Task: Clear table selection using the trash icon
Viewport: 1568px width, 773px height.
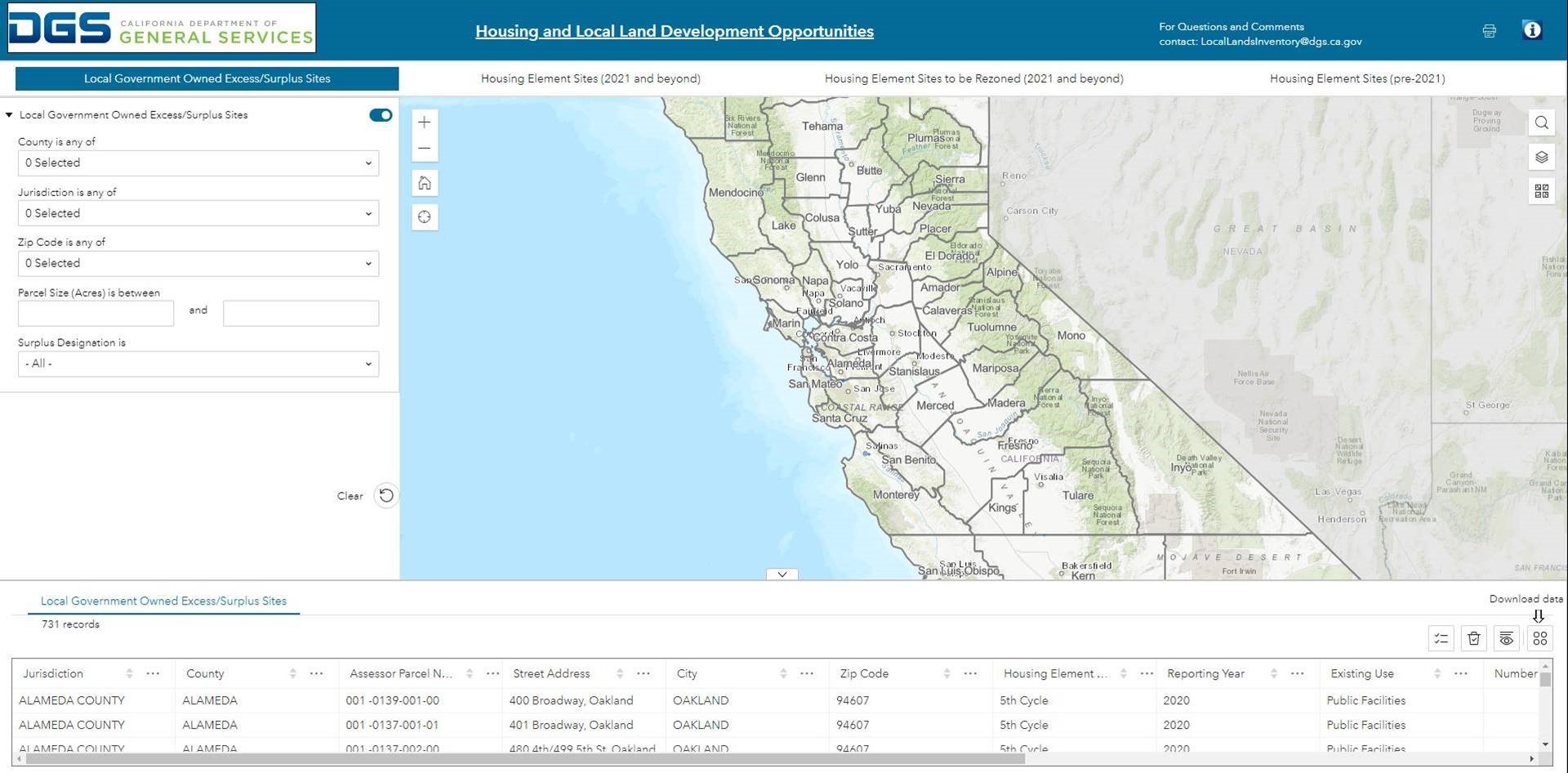Action: (x=1474, y=638)
